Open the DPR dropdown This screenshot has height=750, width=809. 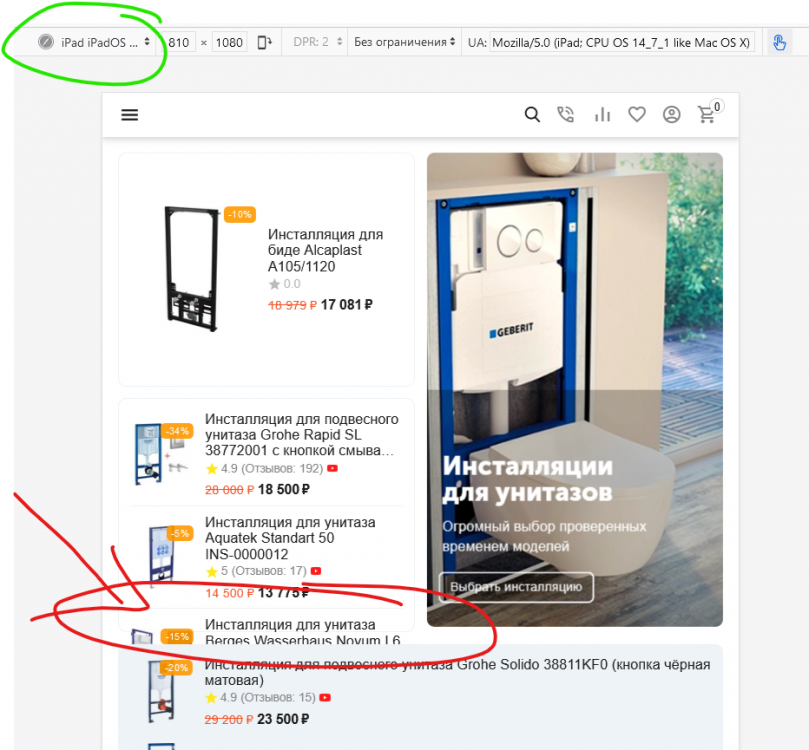click(x=318, y=42)
